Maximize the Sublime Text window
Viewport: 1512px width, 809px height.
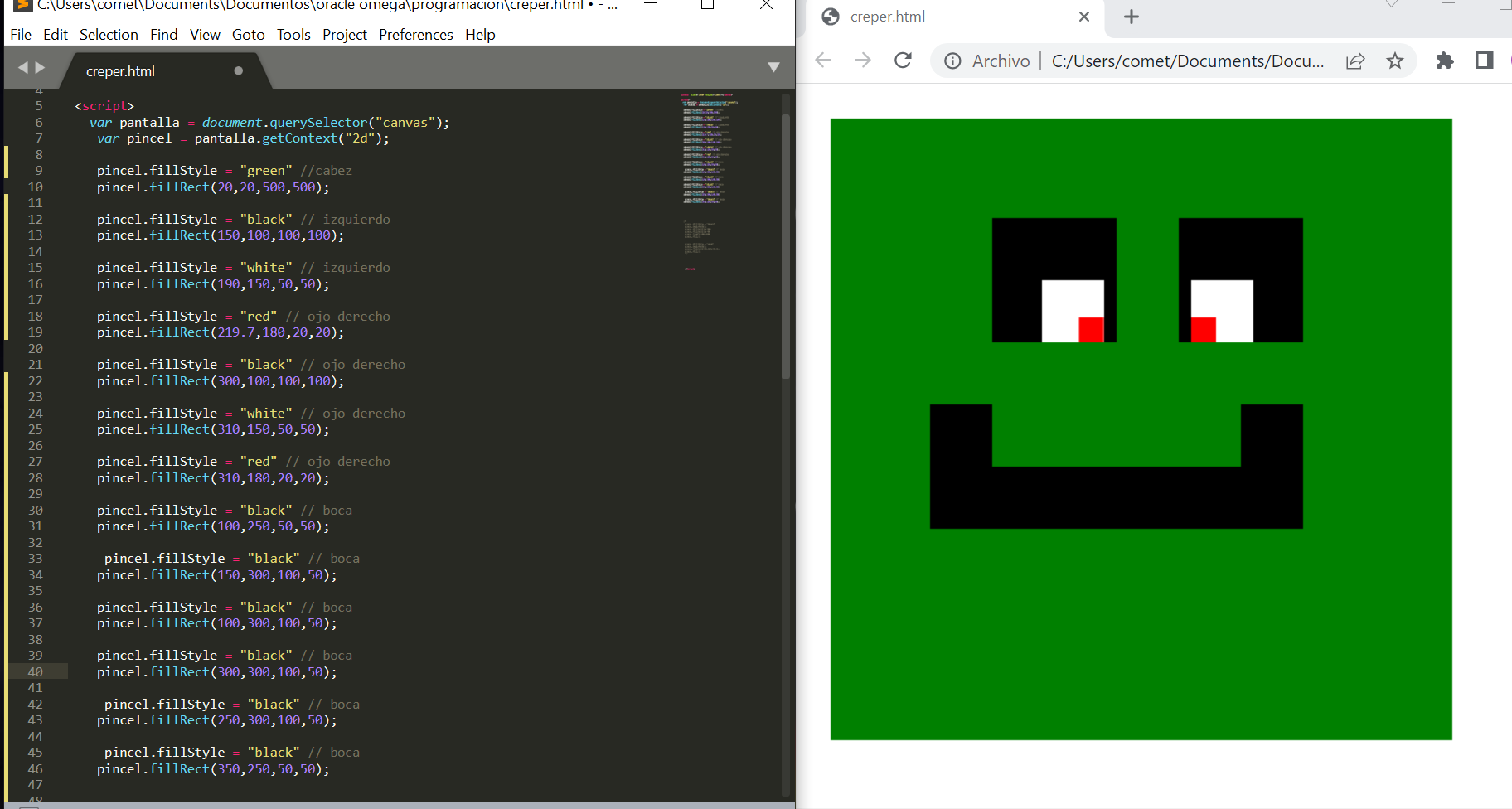click(707, 4)
